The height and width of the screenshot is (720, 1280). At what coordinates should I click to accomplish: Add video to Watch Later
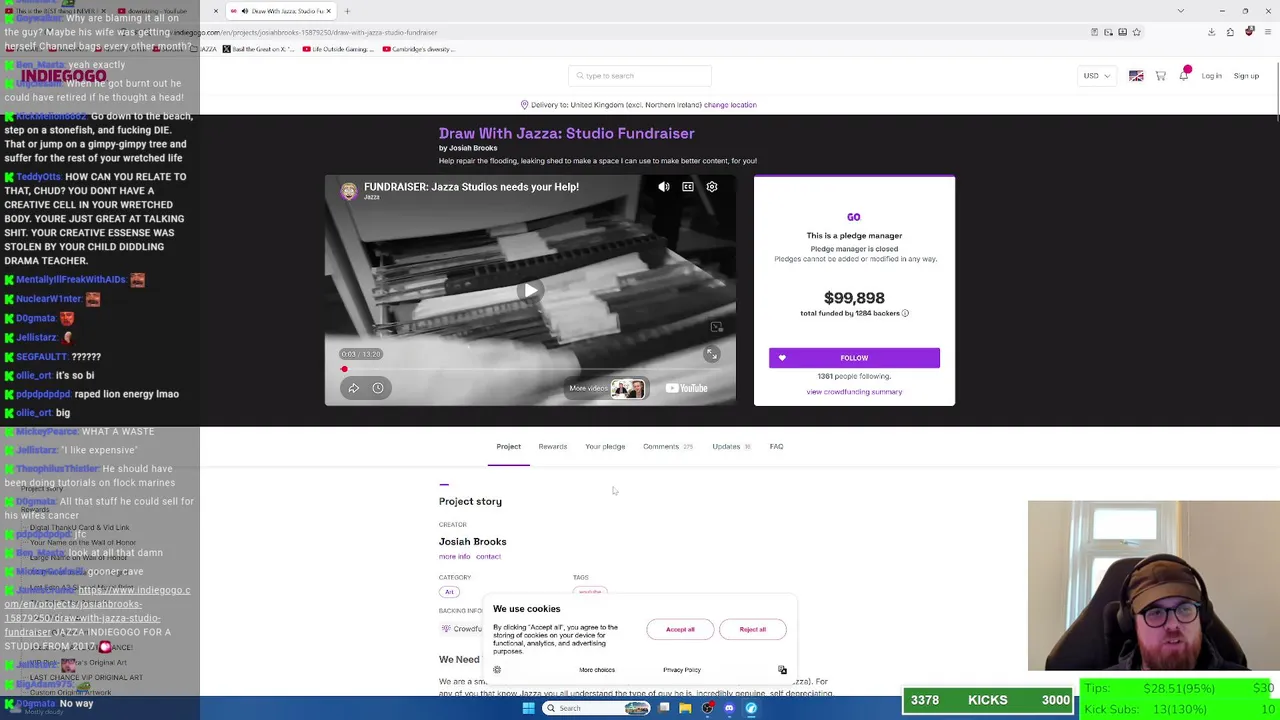point(378,388)
